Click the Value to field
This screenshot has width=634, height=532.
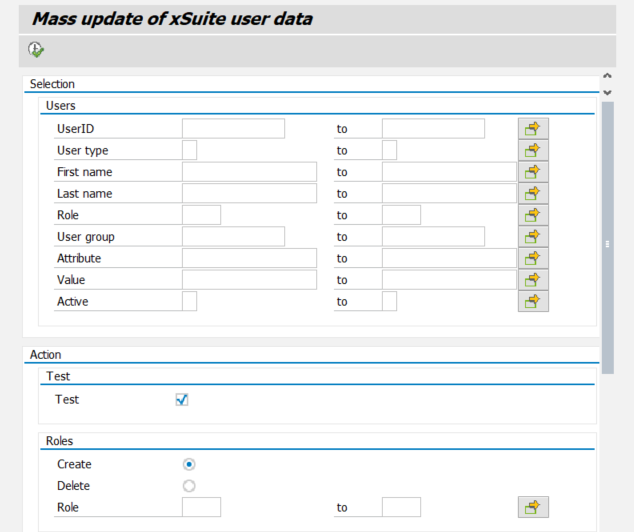coord(449,280)
